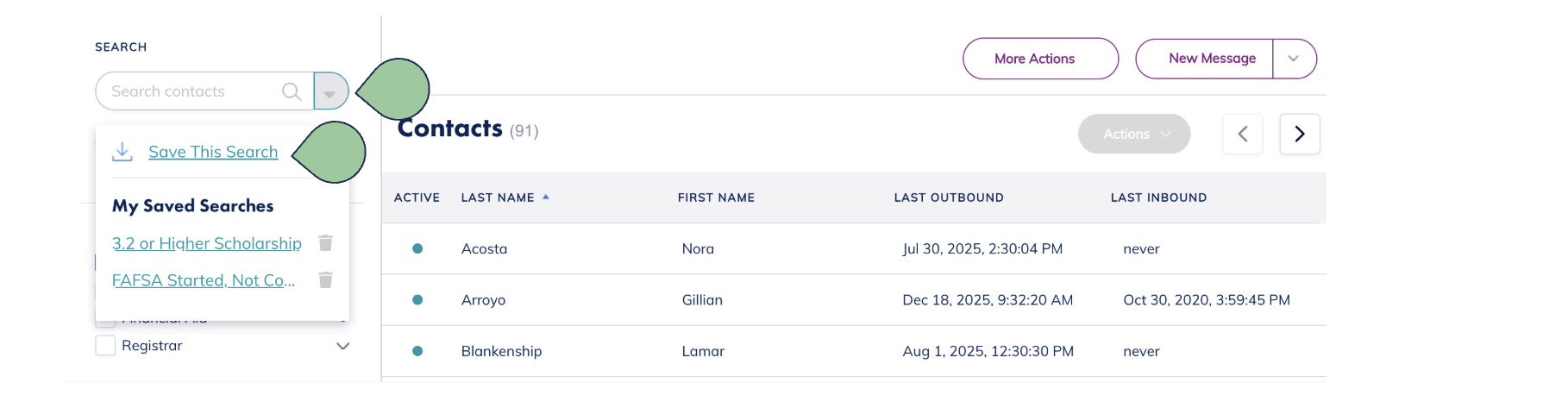Screen dimensions: 1568x414
Task: Delete the FAFSA Started saved search
Action: [325, 280]
